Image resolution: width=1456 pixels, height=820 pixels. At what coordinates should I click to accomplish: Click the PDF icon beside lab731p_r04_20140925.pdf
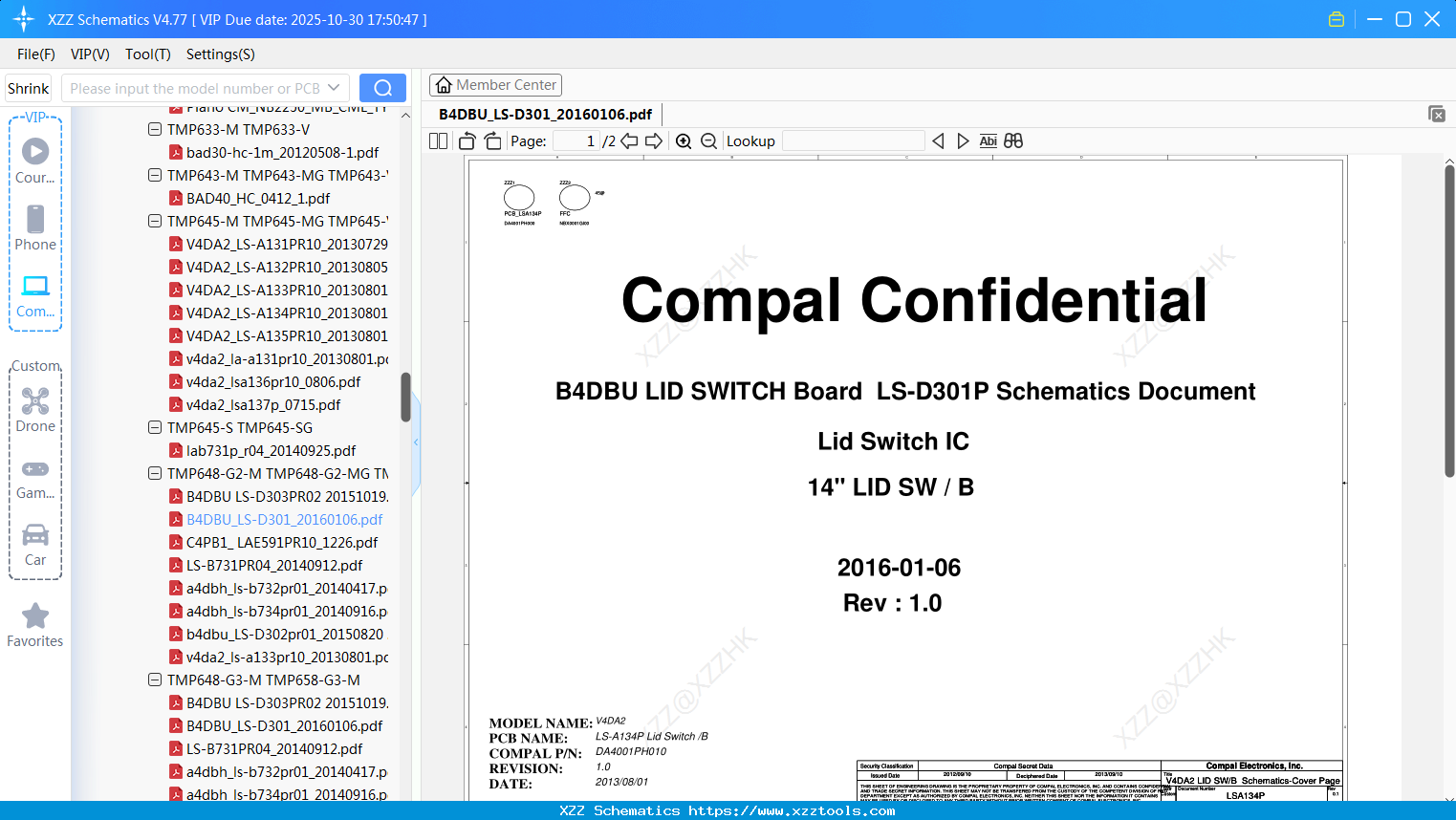(x=176, y=450)
